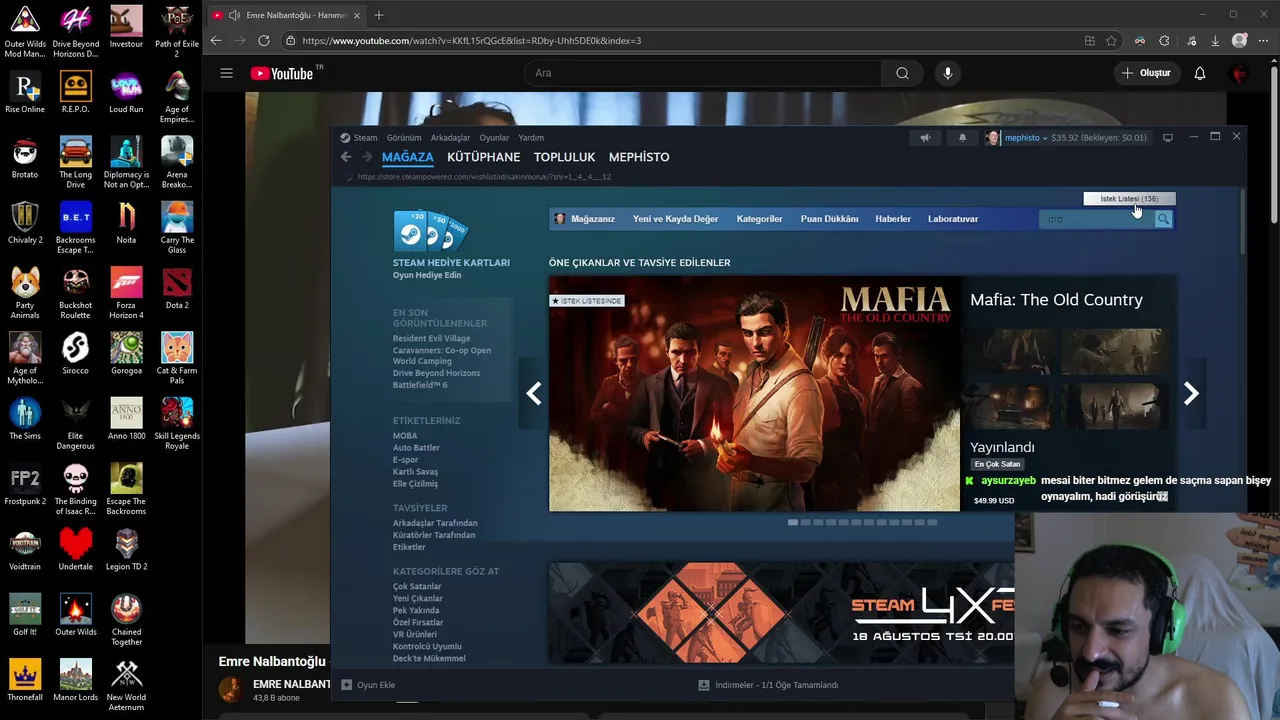Open the Dota 2 desktop icon
The height and width of the screenshot is (720, 1280).
[x=177, y=288]
